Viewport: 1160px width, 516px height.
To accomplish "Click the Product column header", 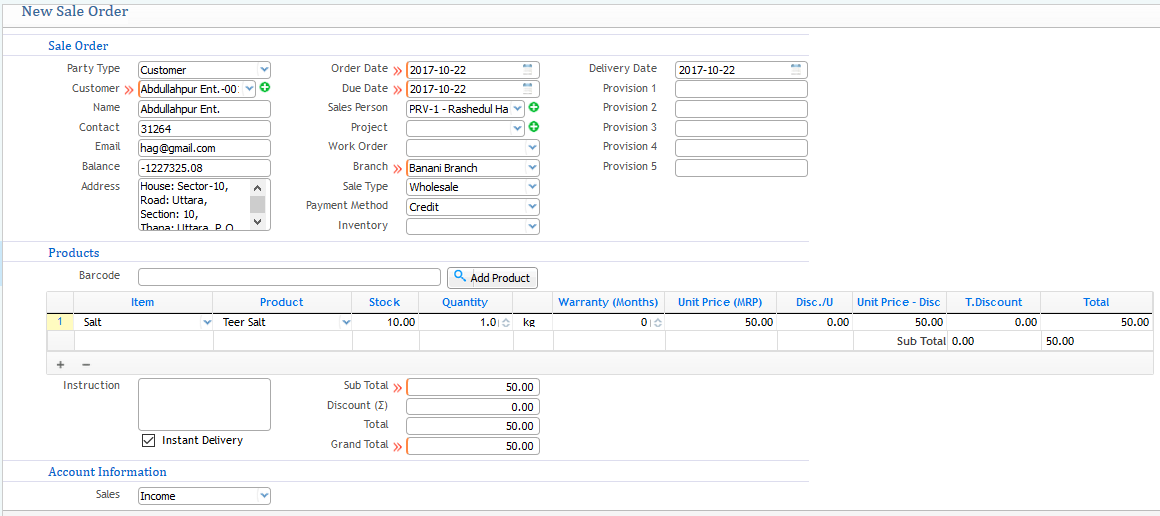I will [282, 302].
